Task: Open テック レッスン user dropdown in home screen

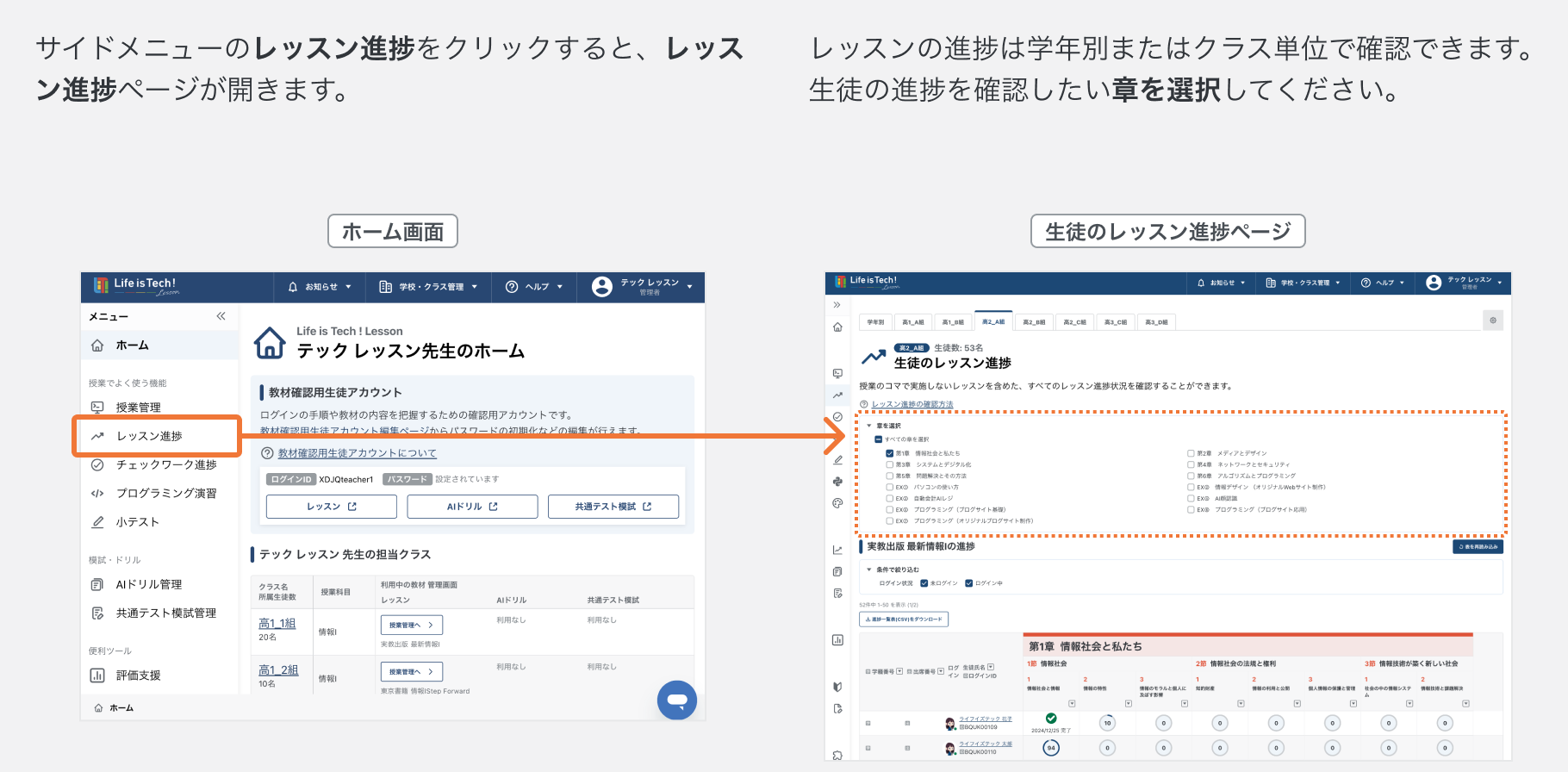Action: point(643,287)
